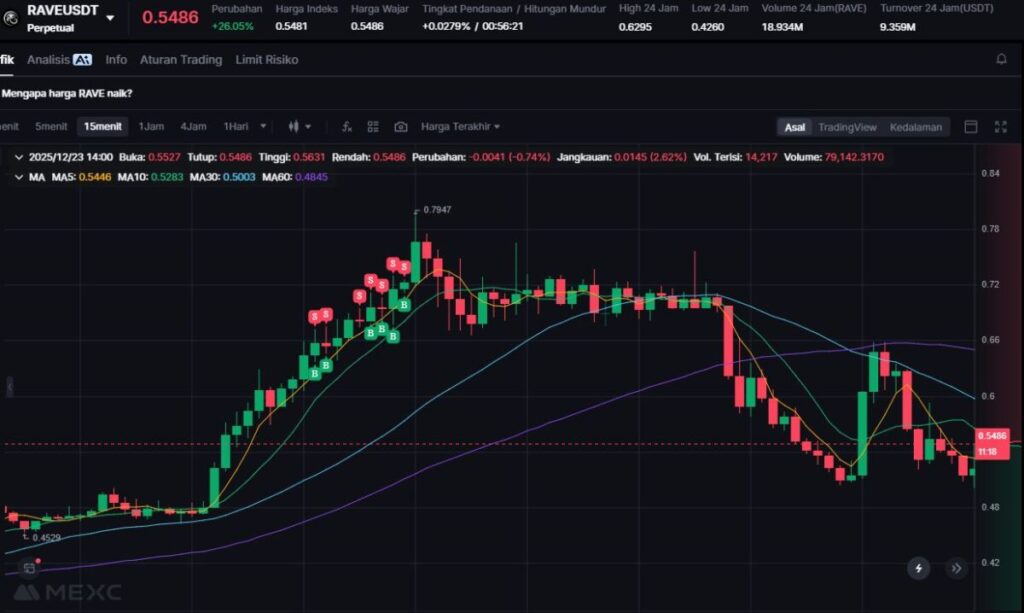Click 'Mengapa harga RAVE naik?' link
1024x613 pixels.
67,93
